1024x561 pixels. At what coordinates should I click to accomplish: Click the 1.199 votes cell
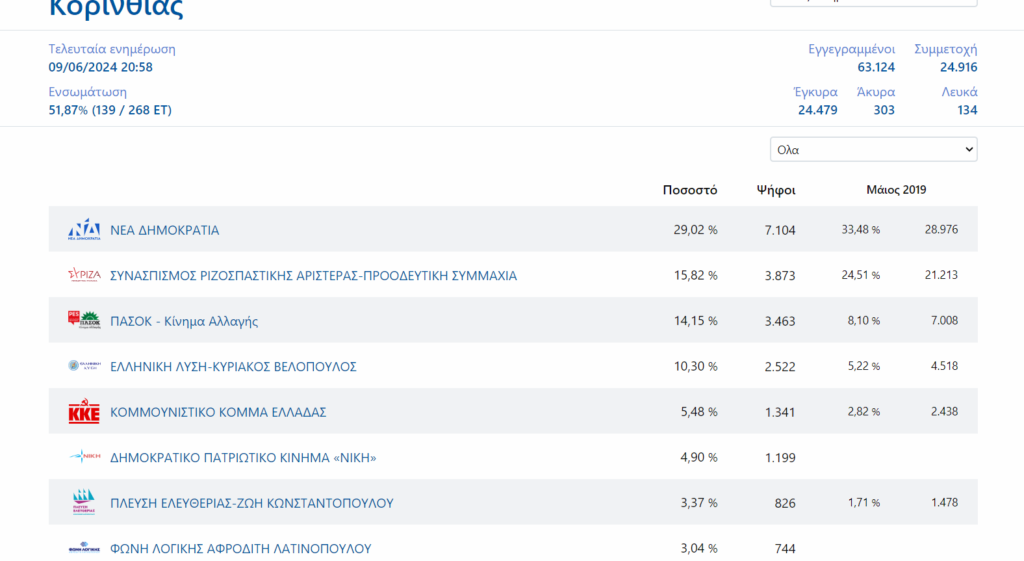780,457
